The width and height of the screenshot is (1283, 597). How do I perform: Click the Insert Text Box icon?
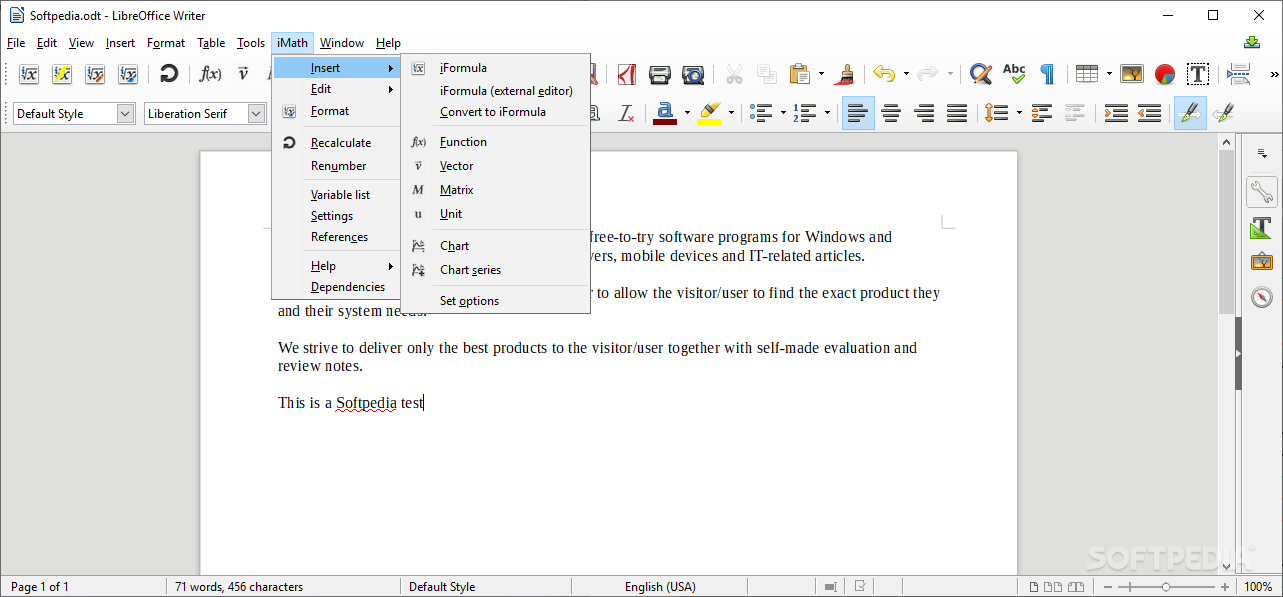1198,74
